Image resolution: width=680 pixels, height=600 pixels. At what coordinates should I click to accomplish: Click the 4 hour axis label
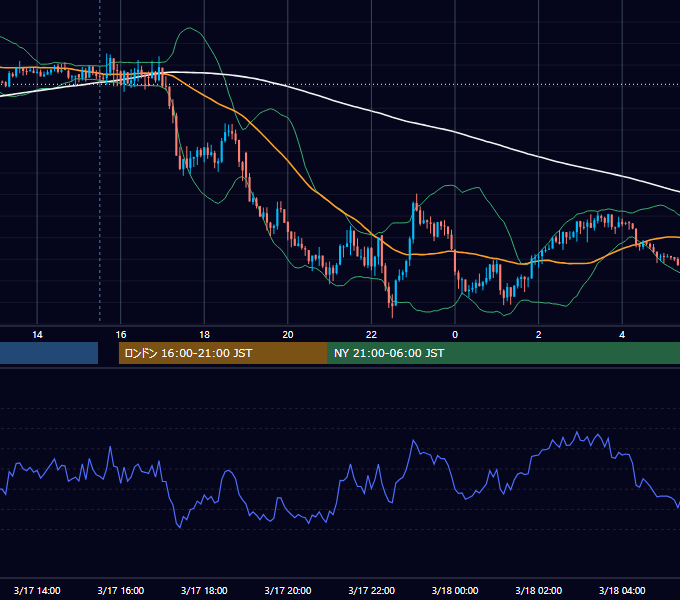[x=622, y=335]
